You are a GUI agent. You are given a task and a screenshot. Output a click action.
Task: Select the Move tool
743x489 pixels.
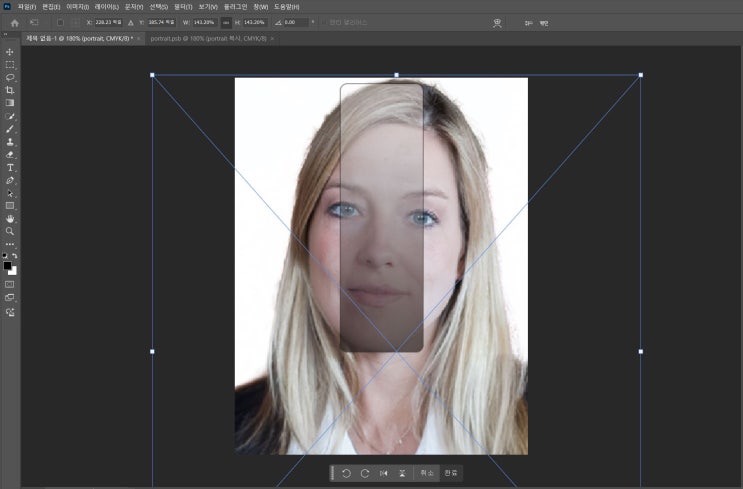[x=10, y=51]
